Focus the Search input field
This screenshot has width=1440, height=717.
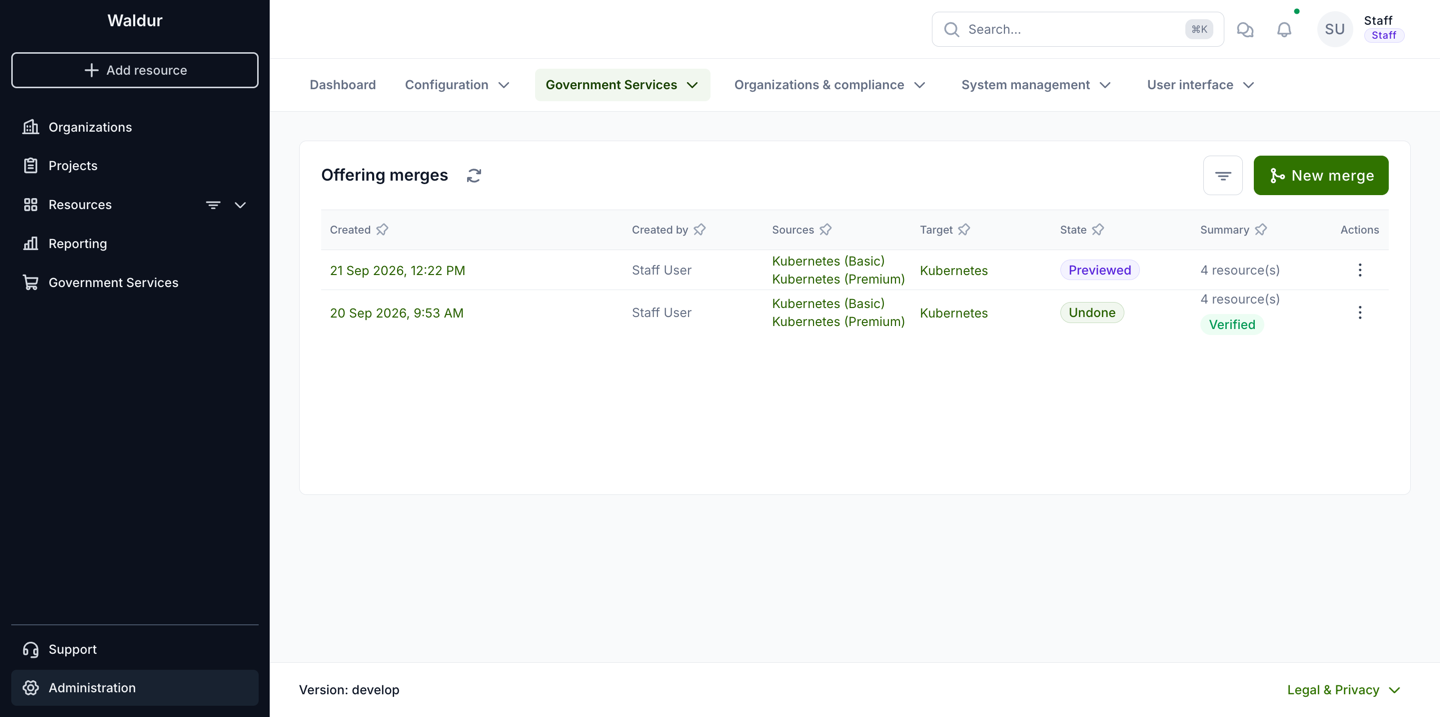[1077, 30]
